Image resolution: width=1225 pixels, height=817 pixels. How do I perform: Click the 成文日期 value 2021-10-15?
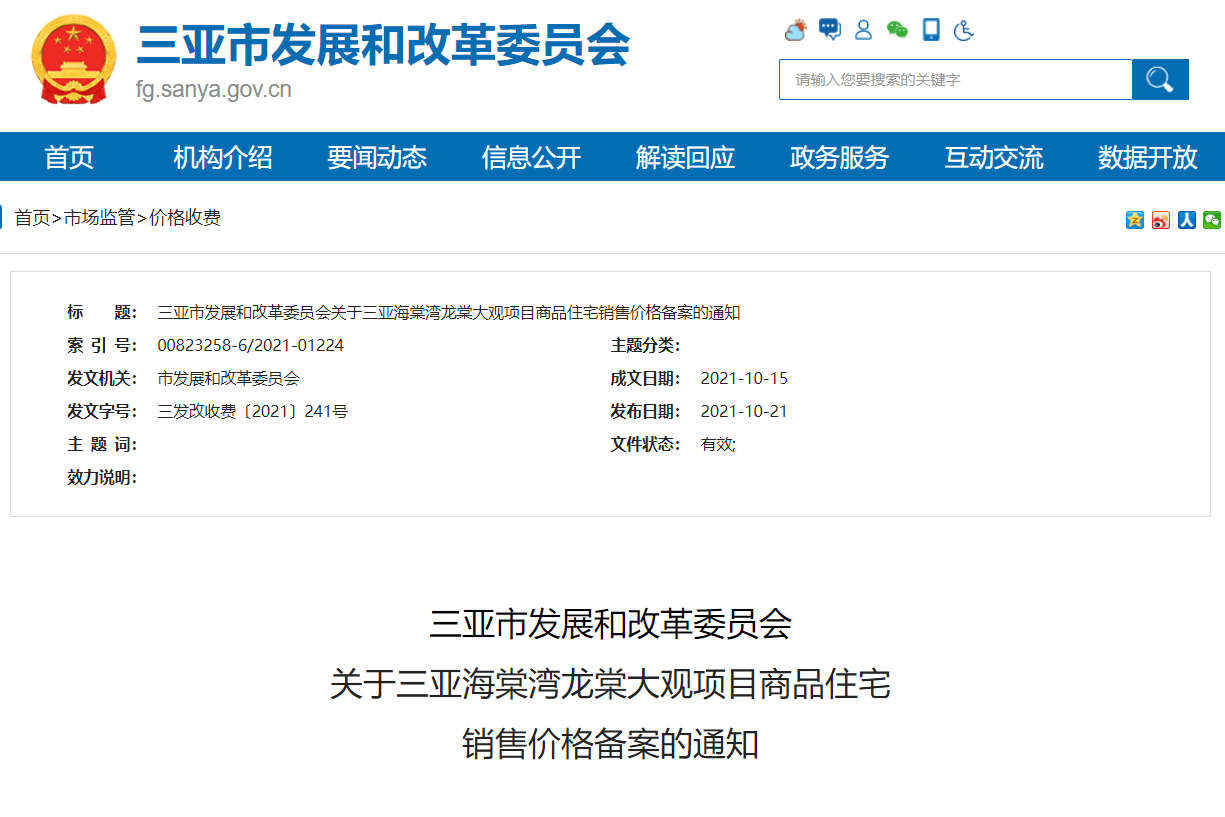(x=744, y=379)
